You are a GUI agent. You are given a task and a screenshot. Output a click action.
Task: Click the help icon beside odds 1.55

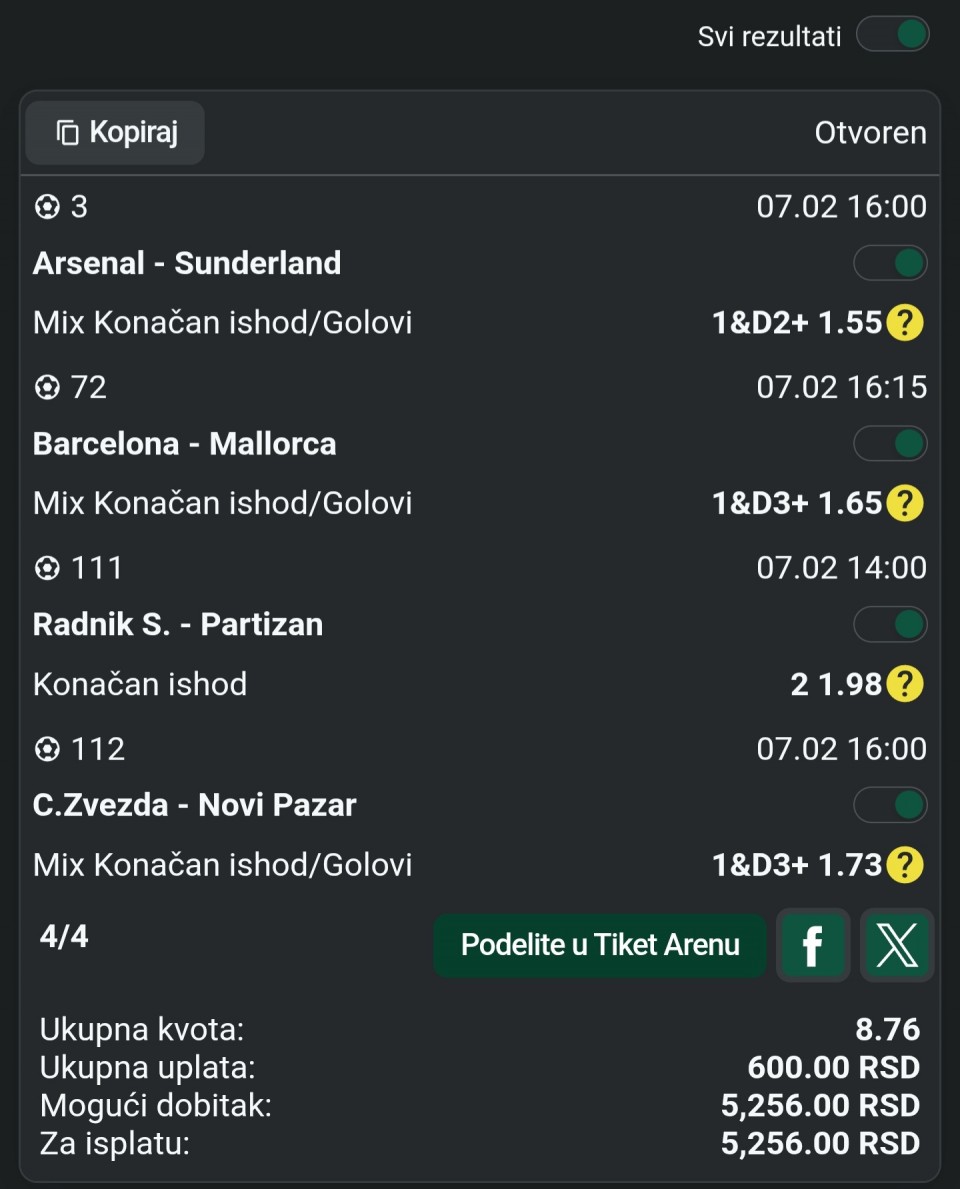pos(905,323)
